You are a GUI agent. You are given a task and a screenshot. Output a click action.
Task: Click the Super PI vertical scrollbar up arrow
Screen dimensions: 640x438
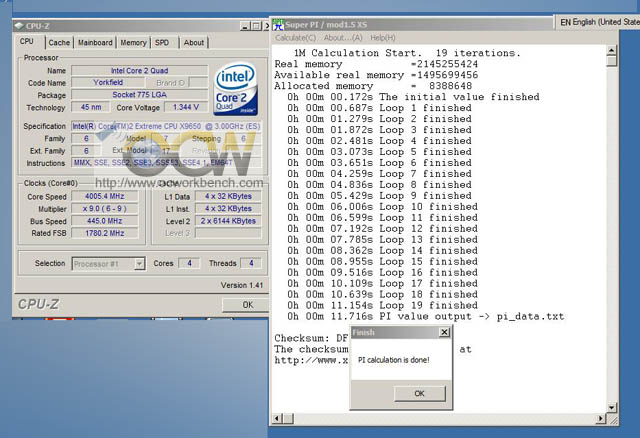(x=611, y=51)
